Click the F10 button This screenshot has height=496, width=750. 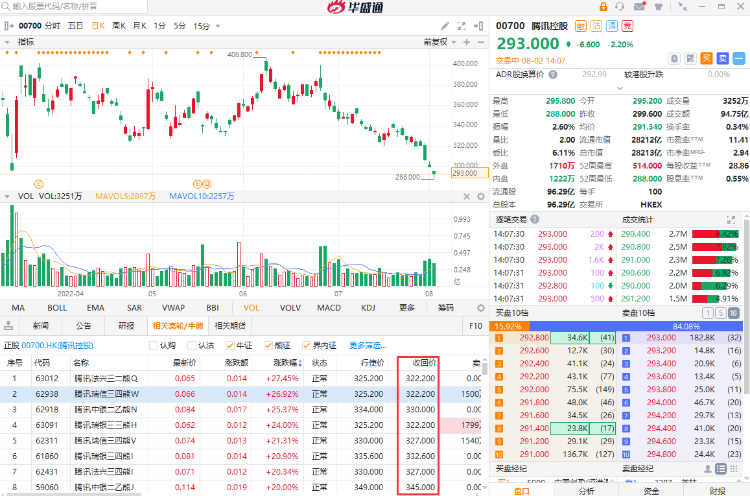(x=475, y=326)
